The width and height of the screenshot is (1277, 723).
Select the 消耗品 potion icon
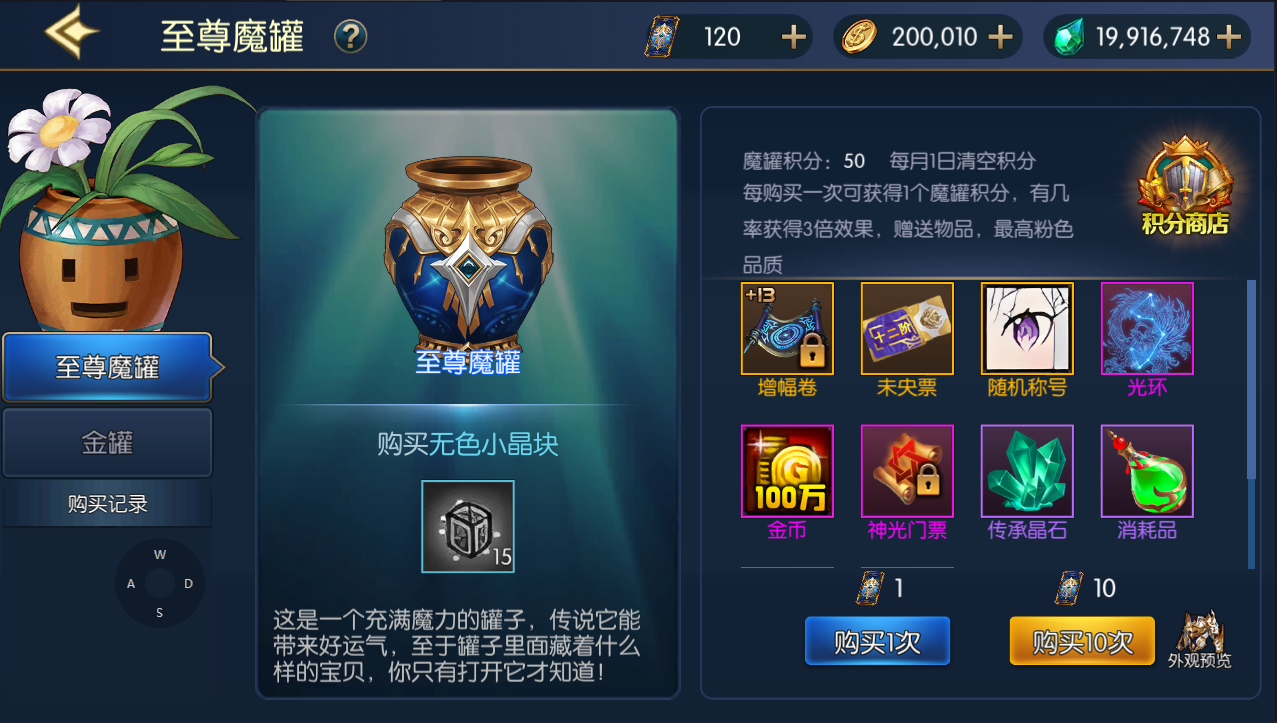coord(1147,471)
